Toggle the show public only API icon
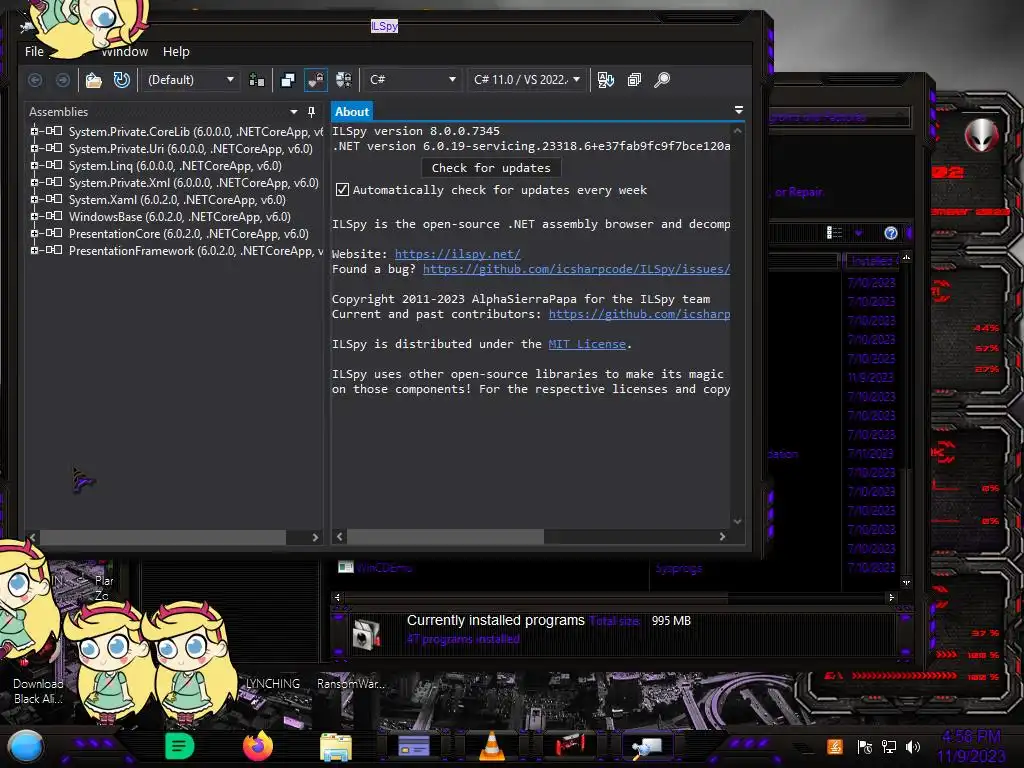This screenshot has height=768, width=1024. pos(287,80)
